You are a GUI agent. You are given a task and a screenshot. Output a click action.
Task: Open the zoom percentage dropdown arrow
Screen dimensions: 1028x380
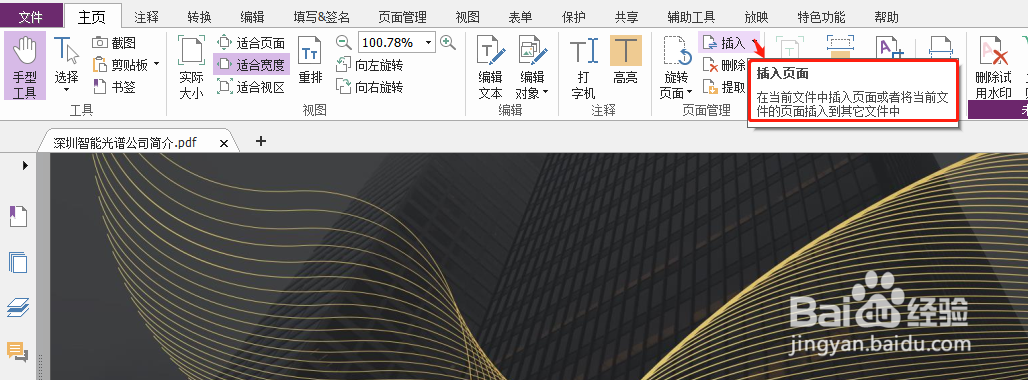[x=429, y=43]
